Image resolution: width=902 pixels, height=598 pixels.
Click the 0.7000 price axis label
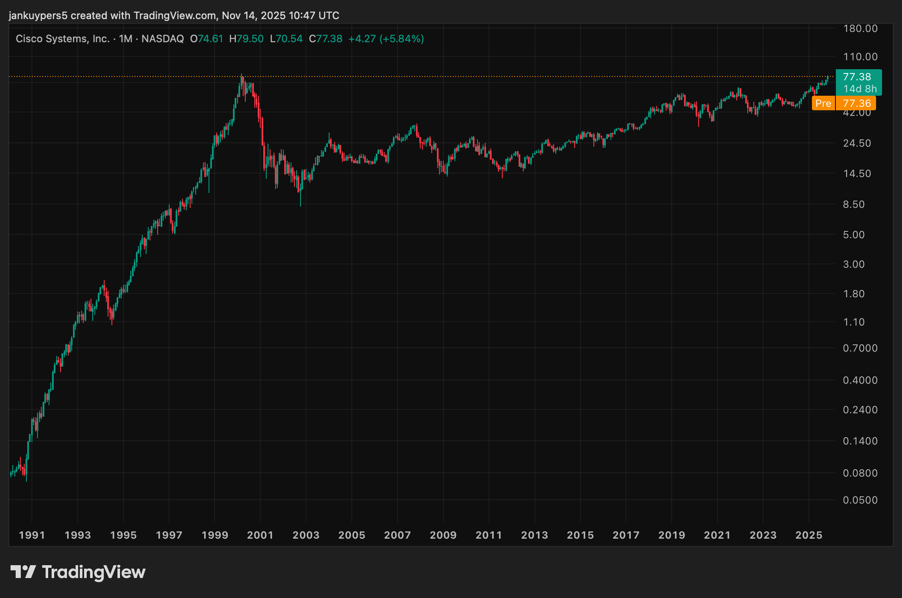(x=860, y=348)
